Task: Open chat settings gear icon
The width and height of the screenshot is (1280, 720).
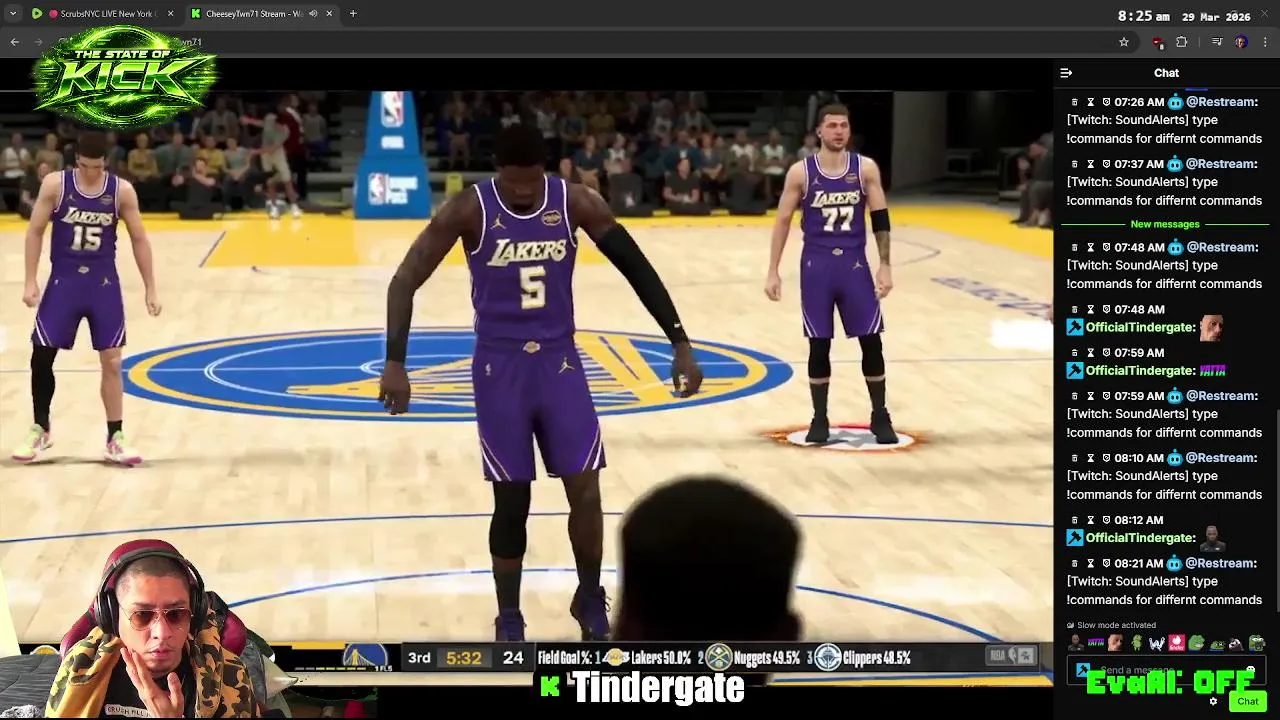Action: [x=1213, y=701]
